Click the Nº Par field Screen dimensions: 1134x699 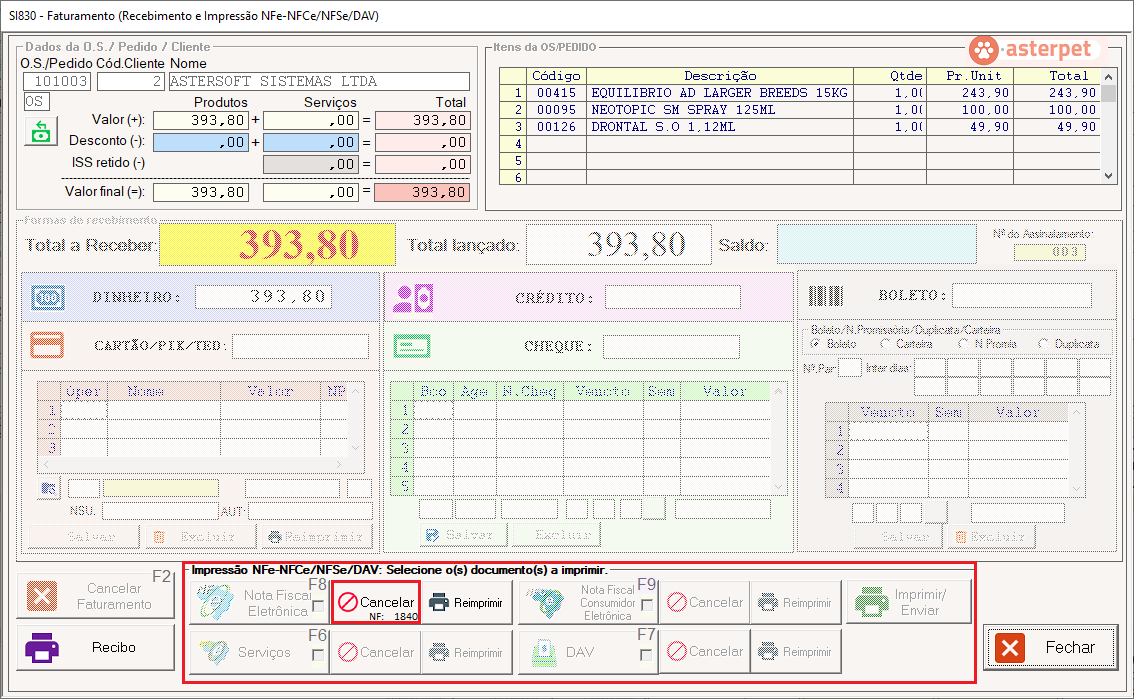click(x=850, y=368)
